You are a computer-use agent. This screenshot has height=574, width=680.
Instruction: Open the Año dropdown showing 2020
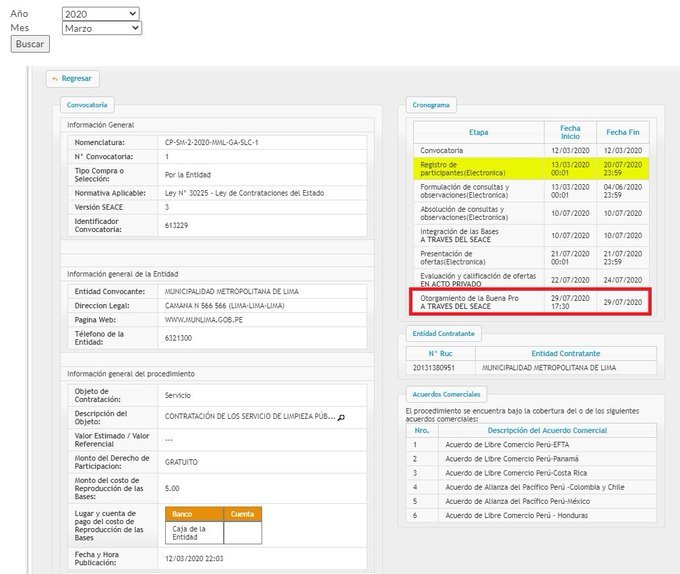click(x=101, y=14)
